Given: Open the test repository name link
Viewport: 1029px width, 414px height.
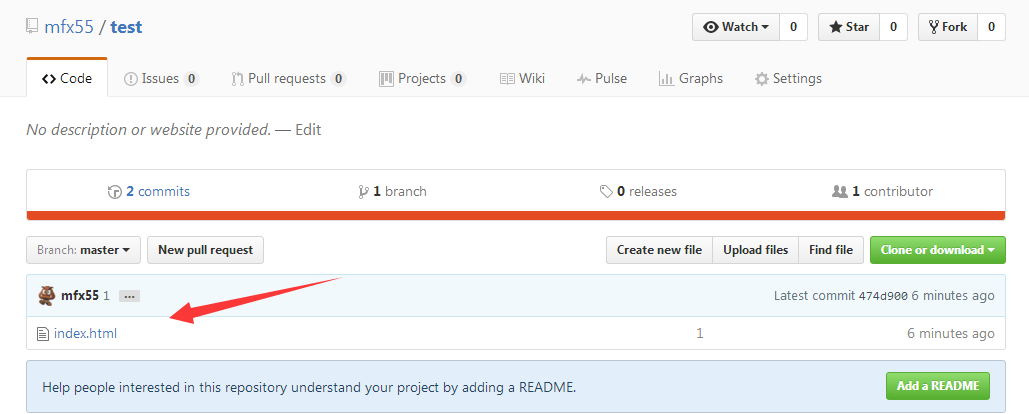Looking at the screenshot, I should click(x=126, y=27).
